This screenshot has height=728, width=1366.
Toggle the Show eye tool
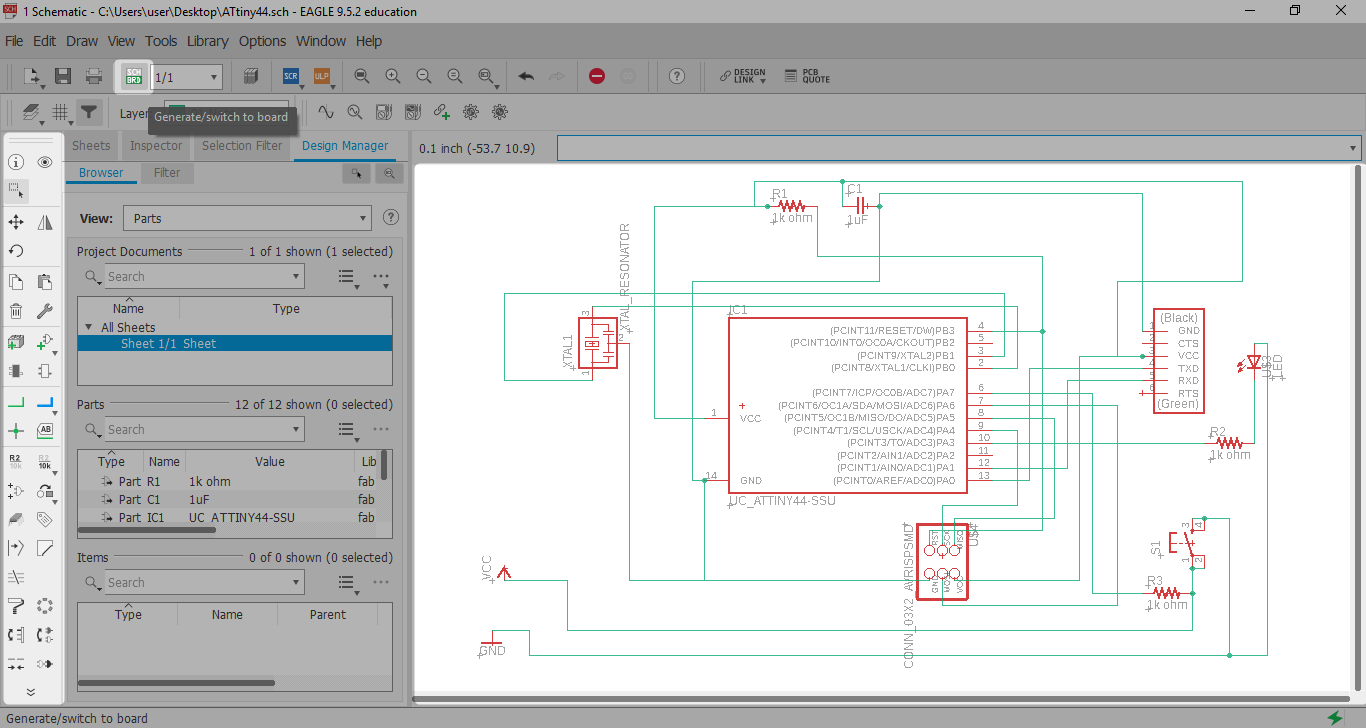tap(45, 162)
